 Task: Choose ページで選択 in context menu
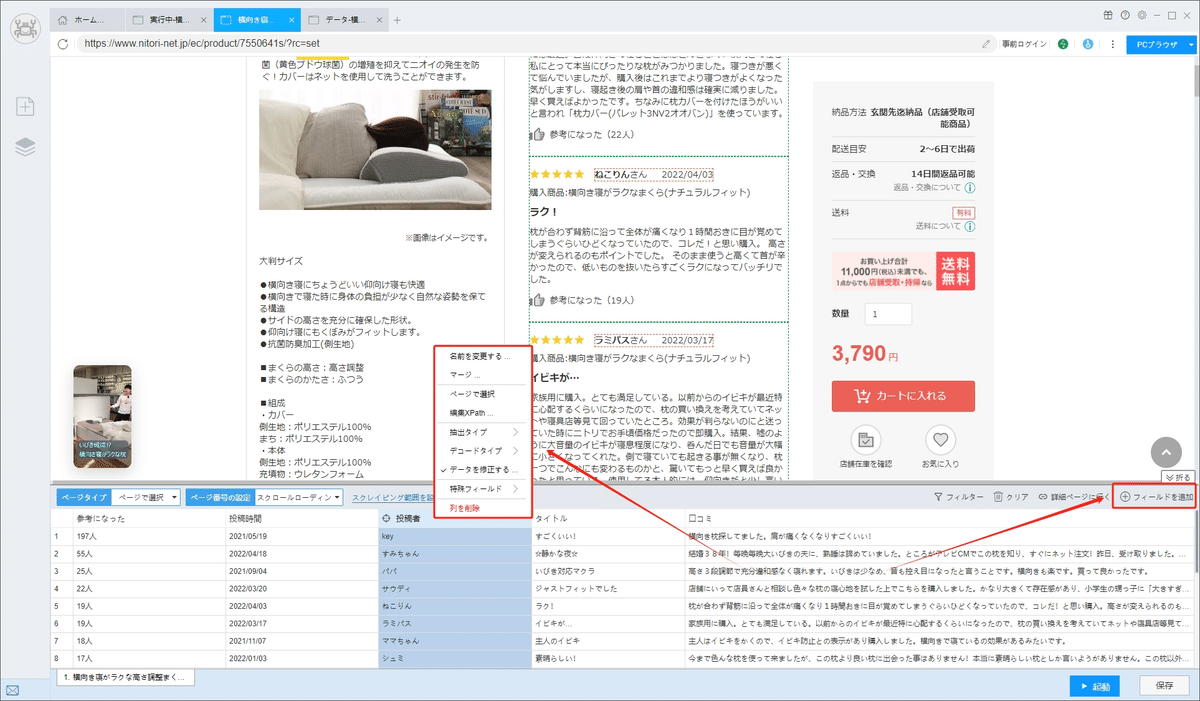pos(483,394)
